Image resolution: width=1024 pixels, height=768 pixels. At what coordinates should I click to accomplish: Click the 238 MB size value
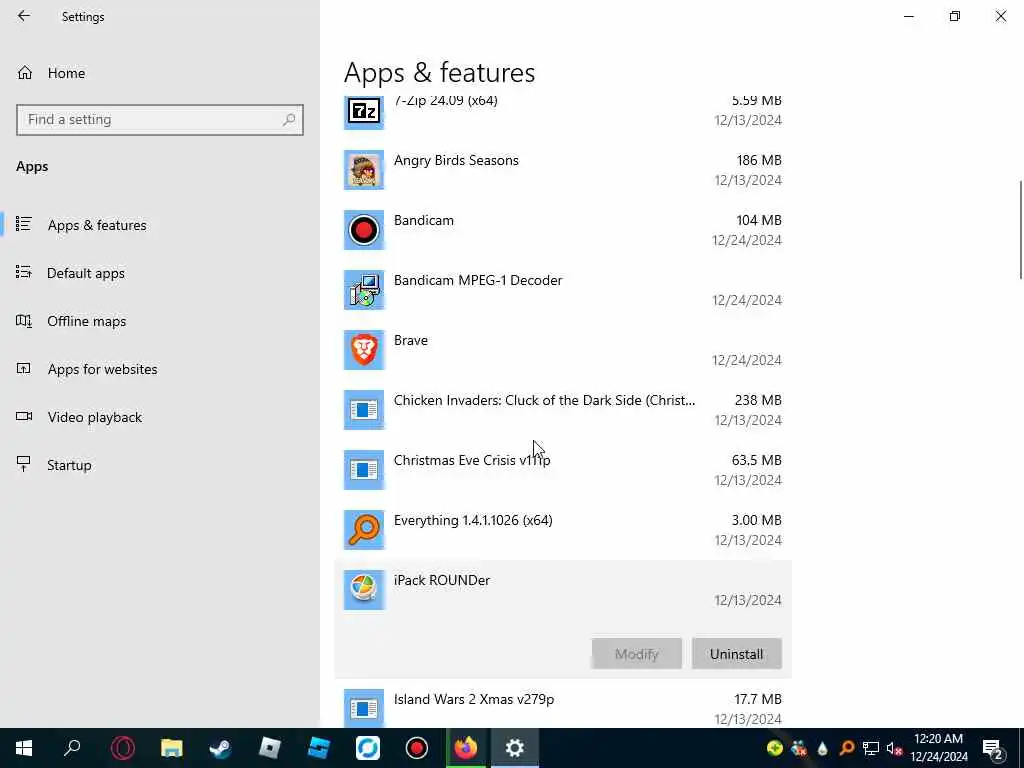[x=758, y=400]
